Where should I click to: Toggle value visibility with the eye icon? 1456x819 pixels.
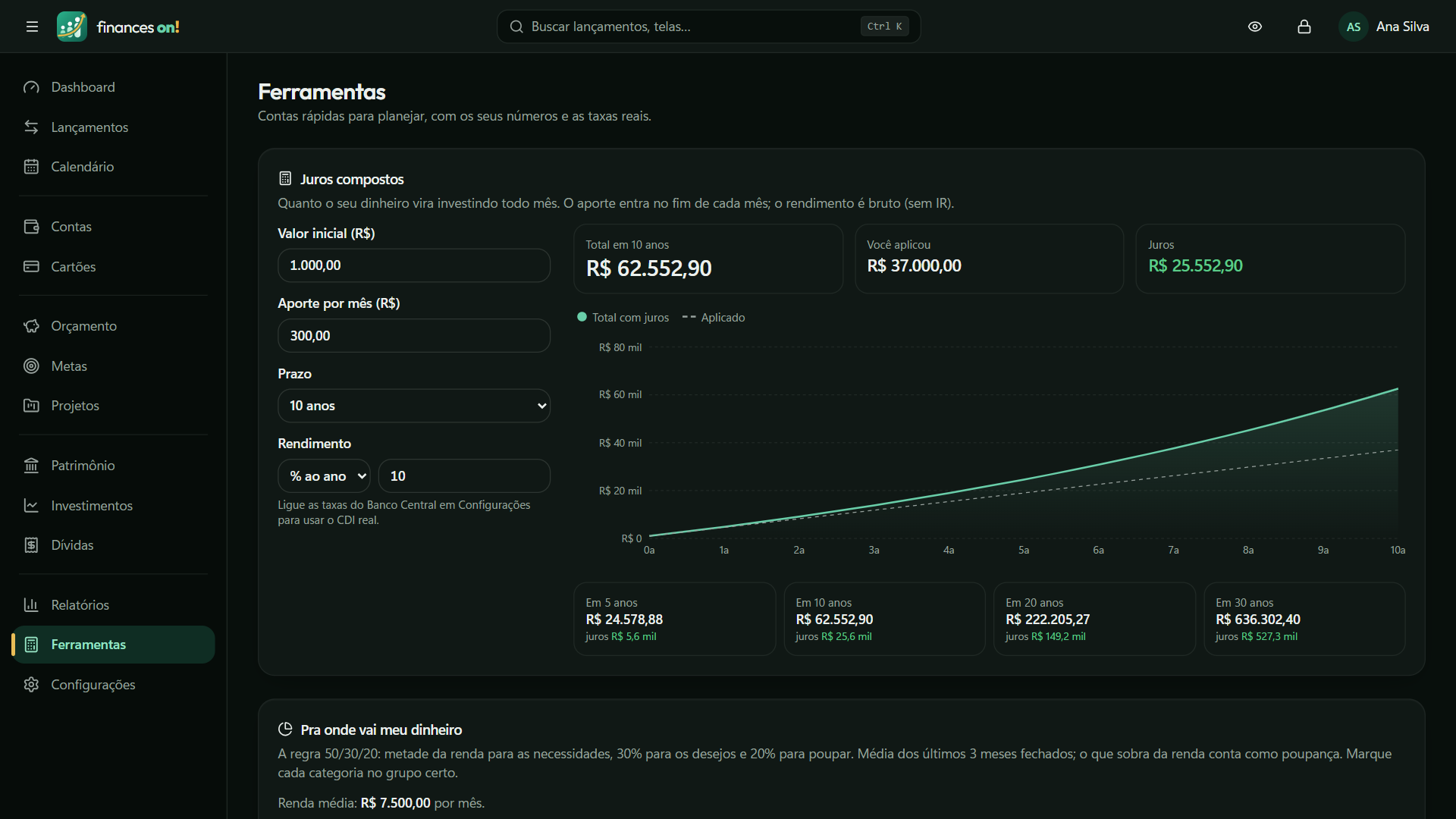point(1255,27)
